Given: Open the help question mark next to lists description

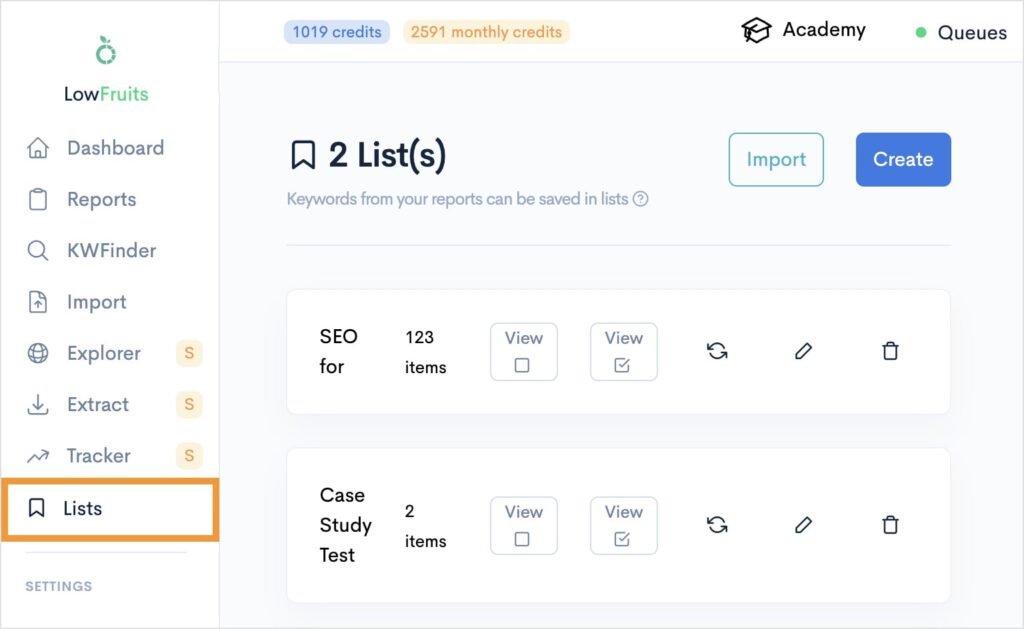Looking at the screenshot, I should [x=642, y=199].
